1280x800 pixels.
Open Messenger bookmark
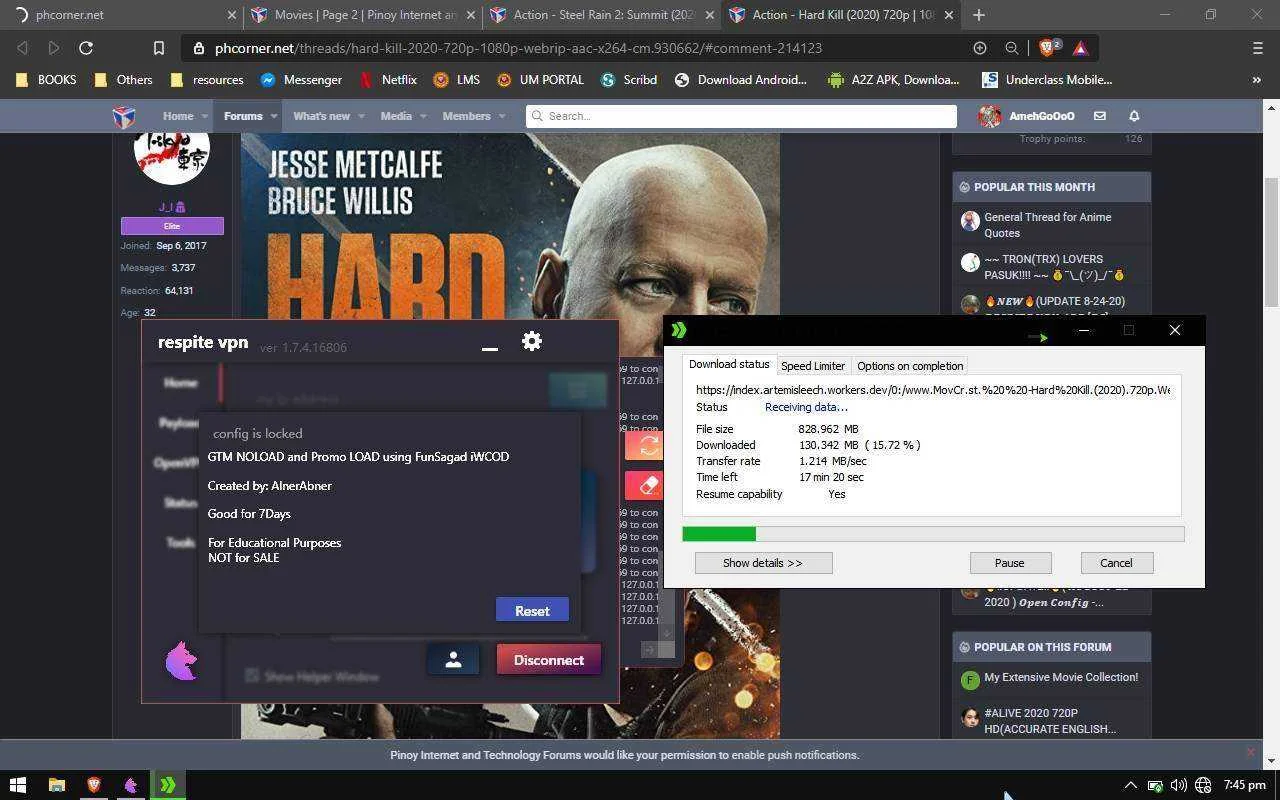[301, 80]
